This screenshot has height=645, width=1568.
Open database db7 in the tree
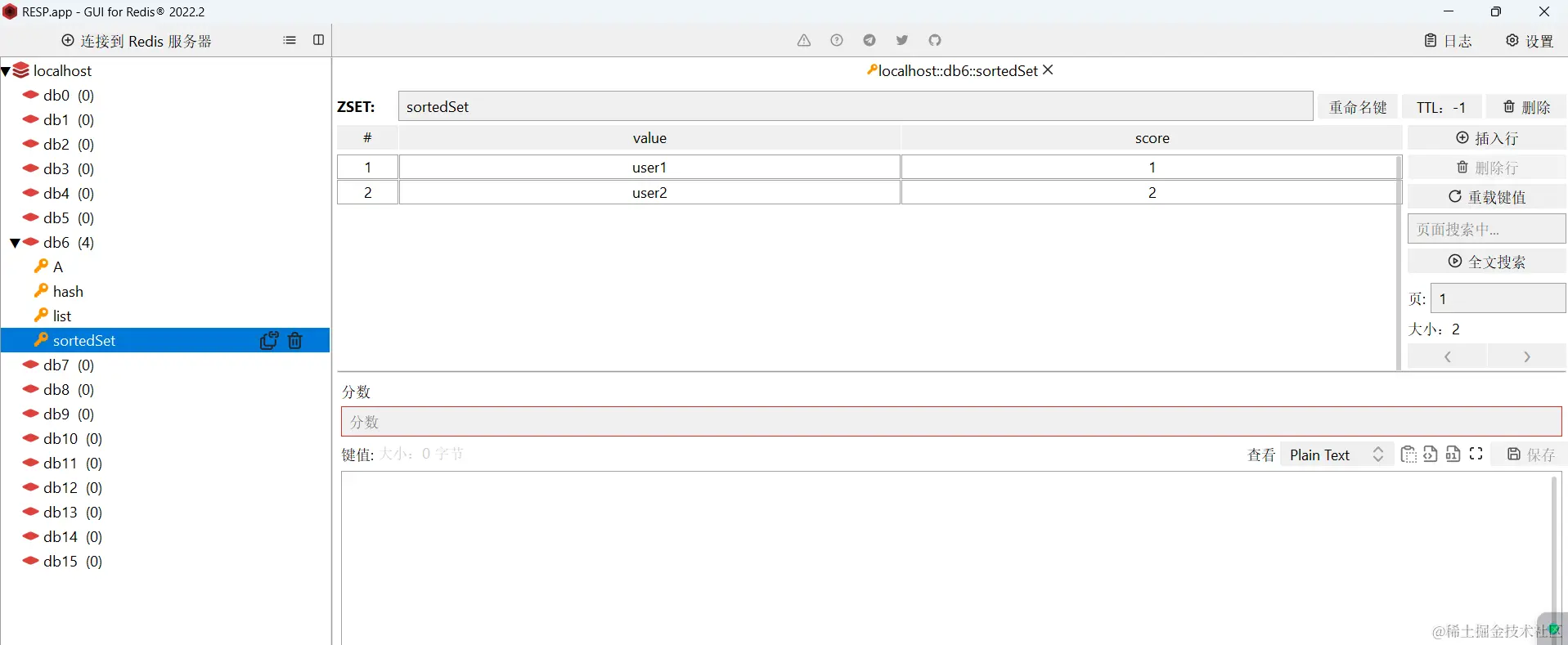(x=69, y=365)
